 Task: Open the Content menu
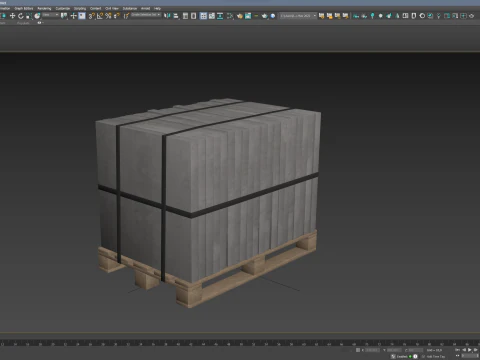(95, 8)
